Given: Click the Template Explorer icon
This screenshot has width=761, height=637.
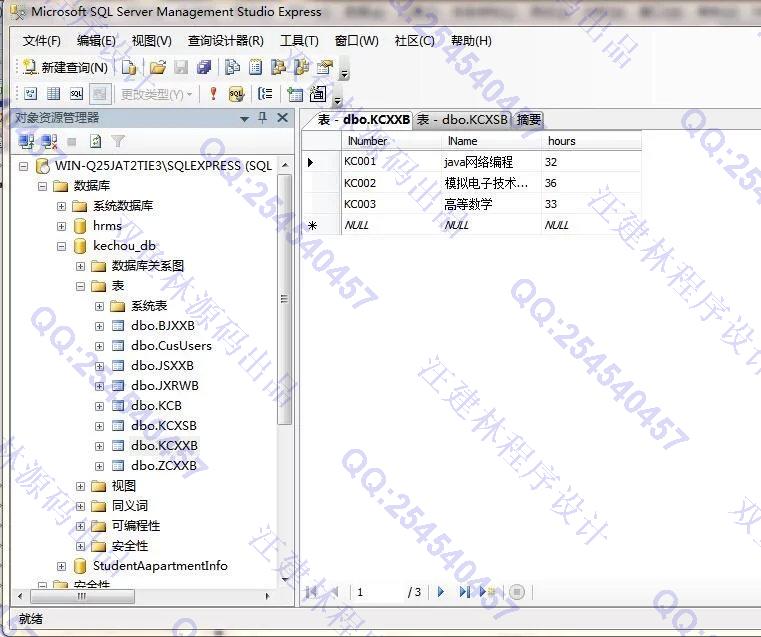Looking at the screenshot, I should (301, 67).
